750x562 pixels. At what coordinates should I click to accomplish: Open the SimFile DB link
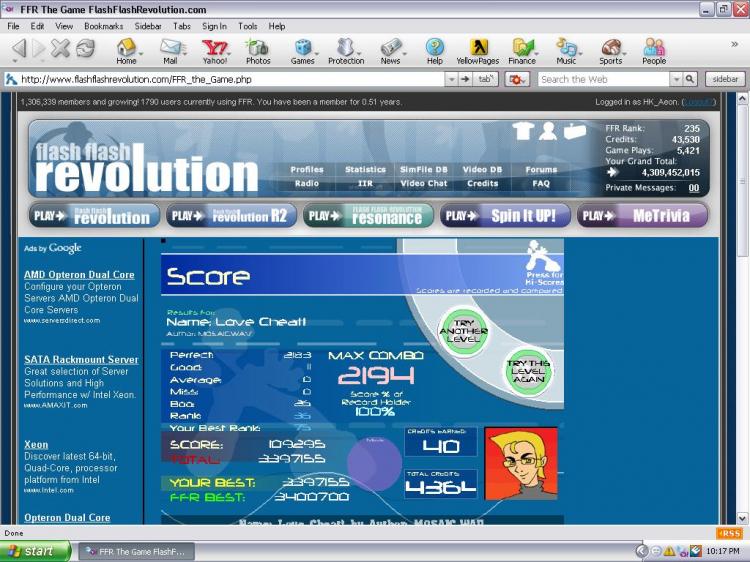(424, 170)
